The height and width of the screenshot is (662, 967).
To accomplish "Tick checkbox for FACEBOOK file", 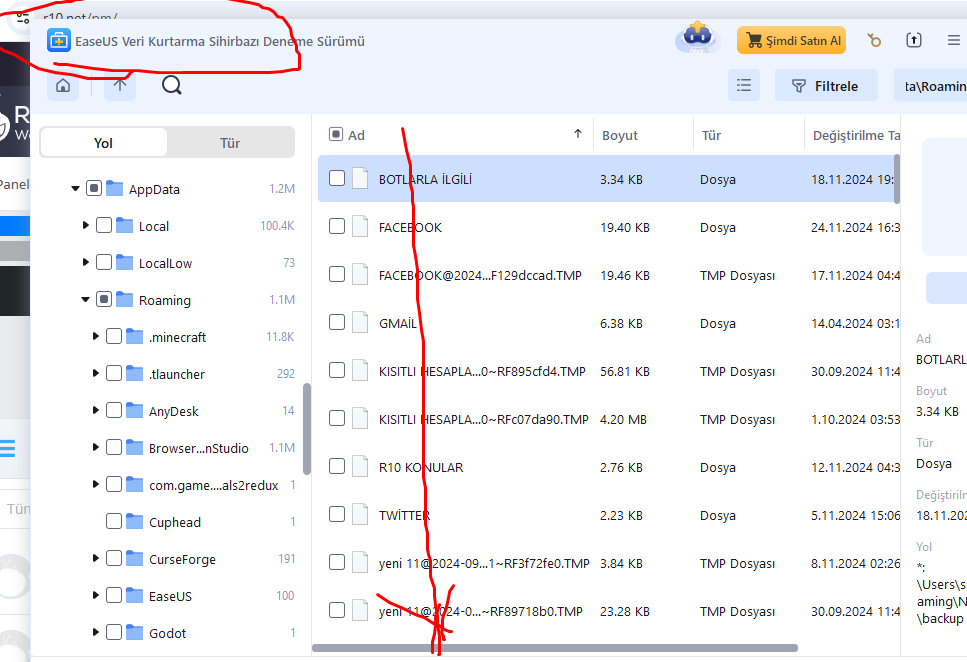I will coord(337,226).
